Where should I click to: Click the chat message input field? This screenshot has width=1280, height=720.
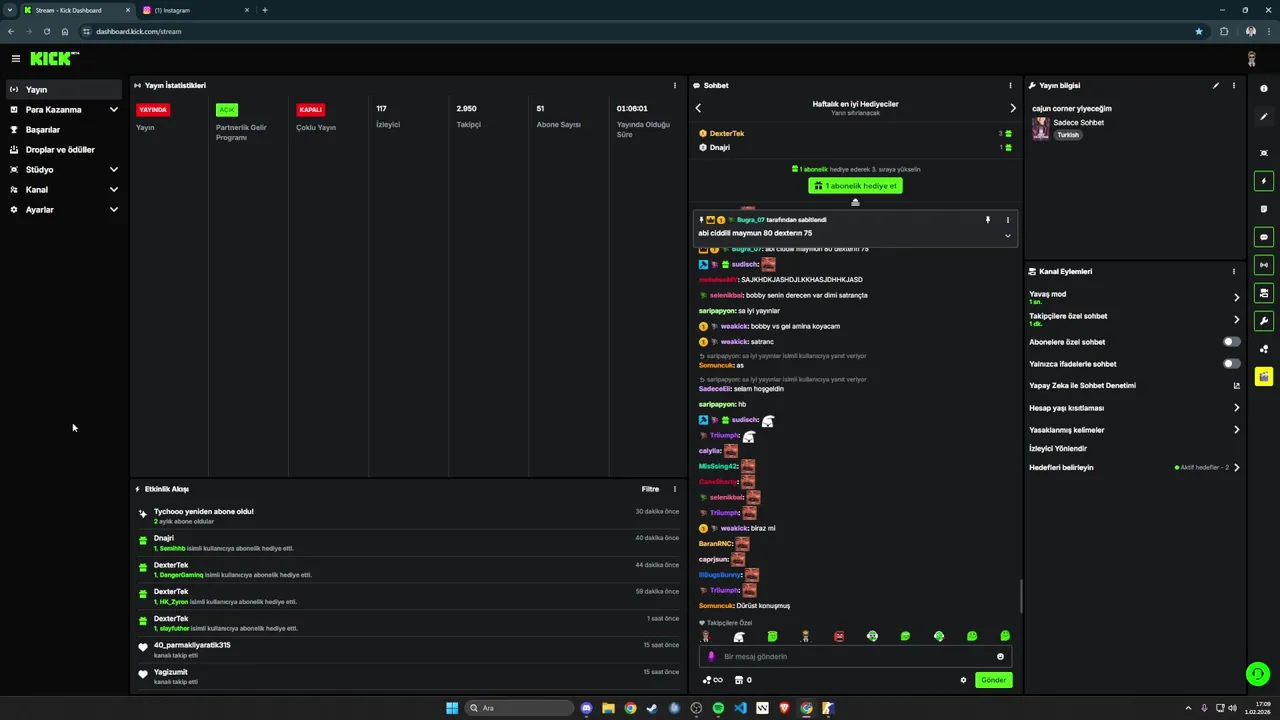point(855,657)
